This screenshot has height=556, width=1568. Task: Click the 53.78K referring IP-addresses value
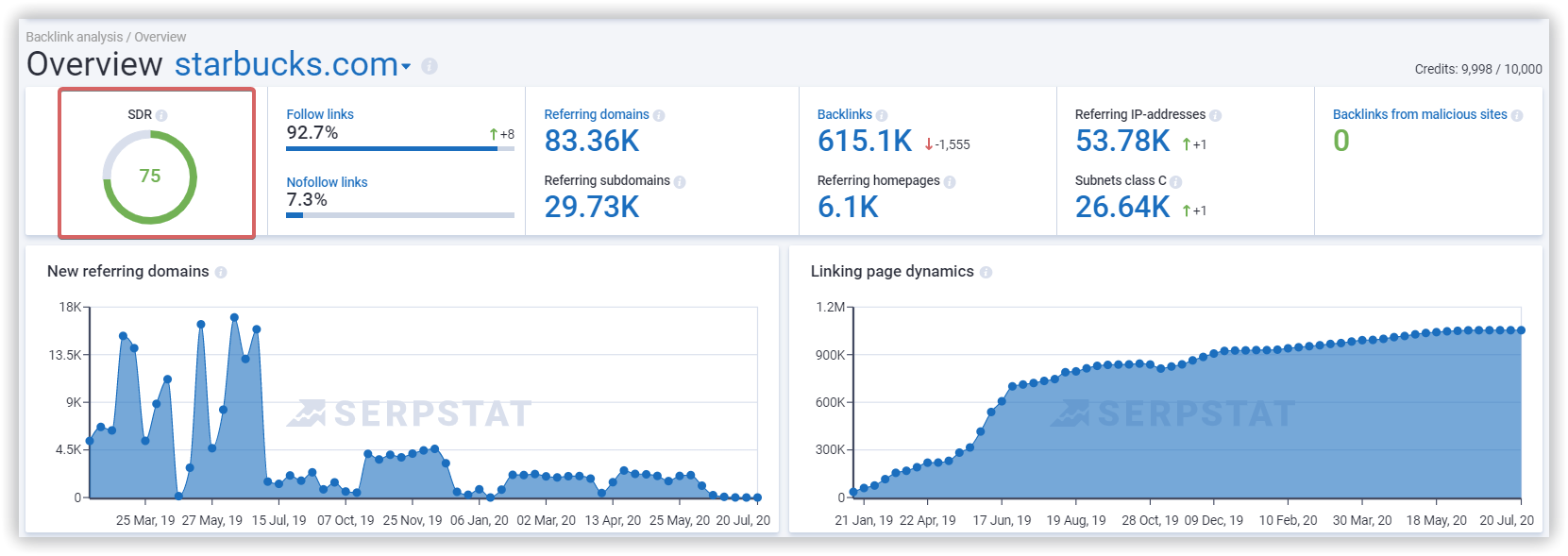click(x=1122, y=141)
